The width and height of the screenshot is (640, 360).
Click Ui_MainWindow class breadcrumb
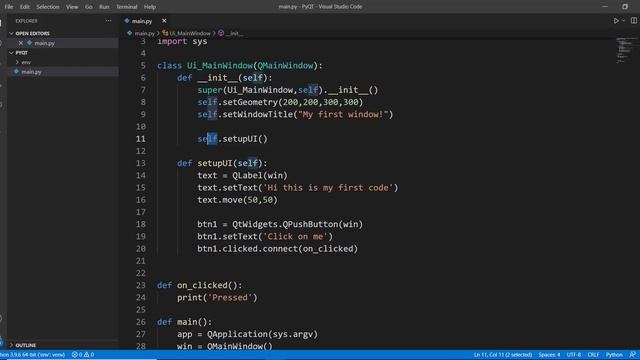(189, 33)
